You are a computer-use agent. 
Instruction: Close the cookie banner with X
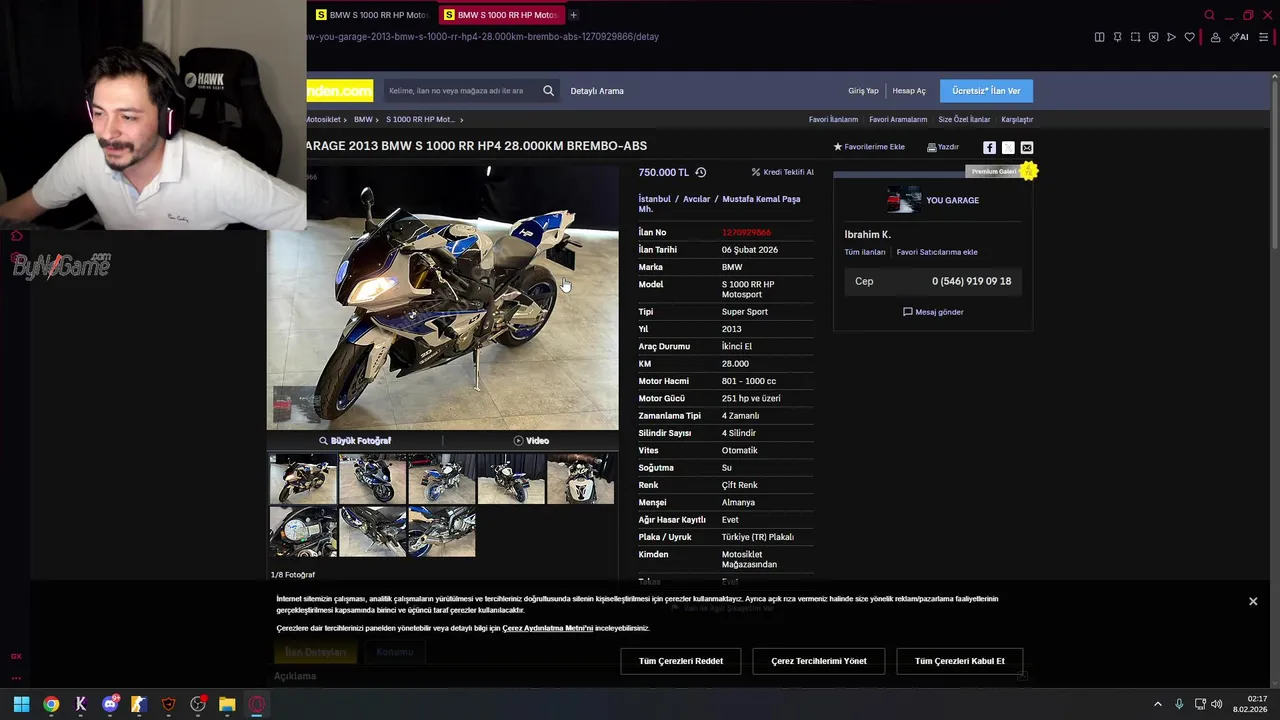[1253, 601]
